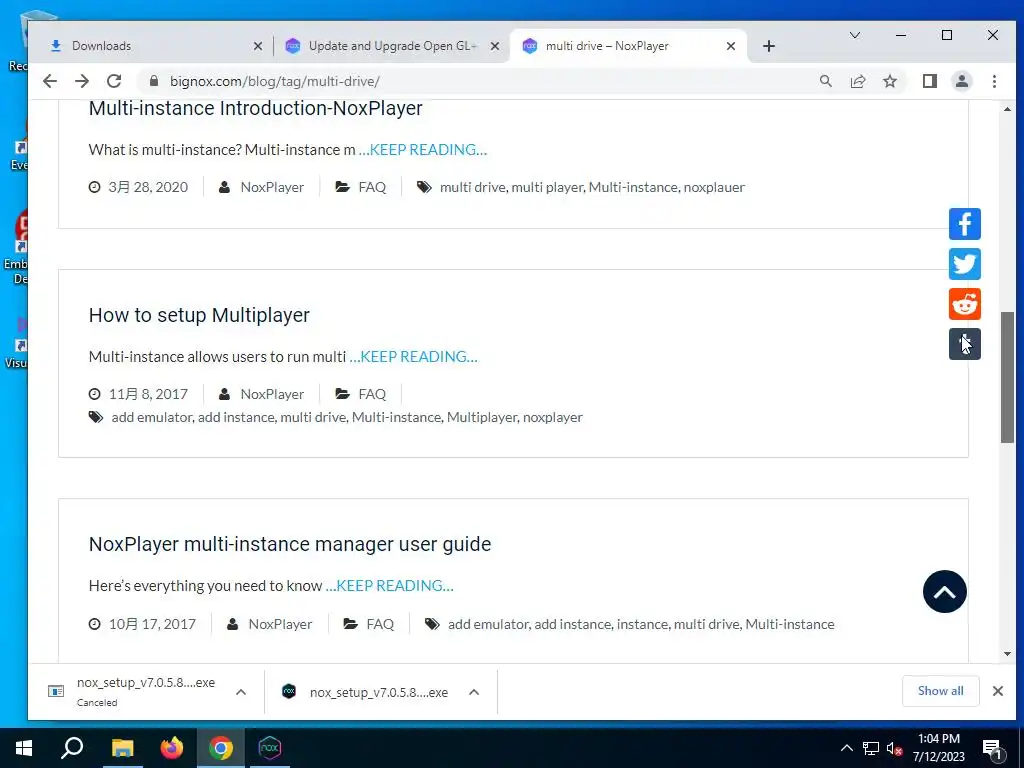This screenshot has height=768, width=1024.
Task: Share on Facebook
Action: coord(965,224)
